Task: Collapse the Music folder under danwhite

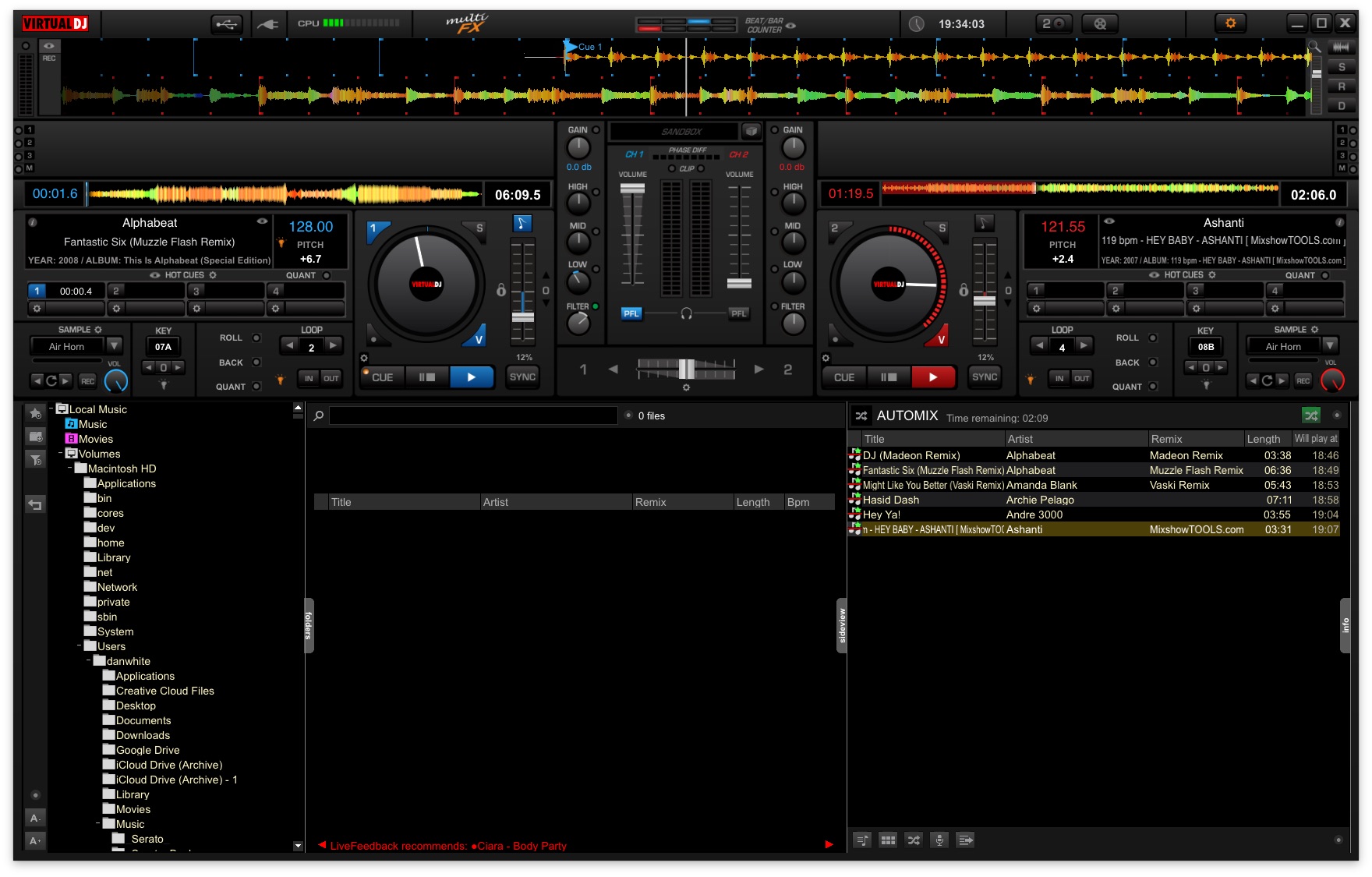Action: (98, 823)
